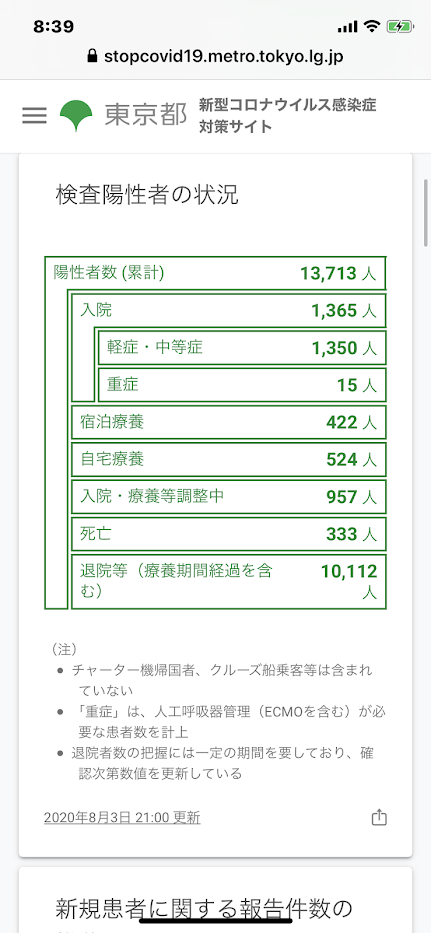Tap the 東京都 site title text
The height and width of the screenshot is (933, 431).
(x=145, y=115)
